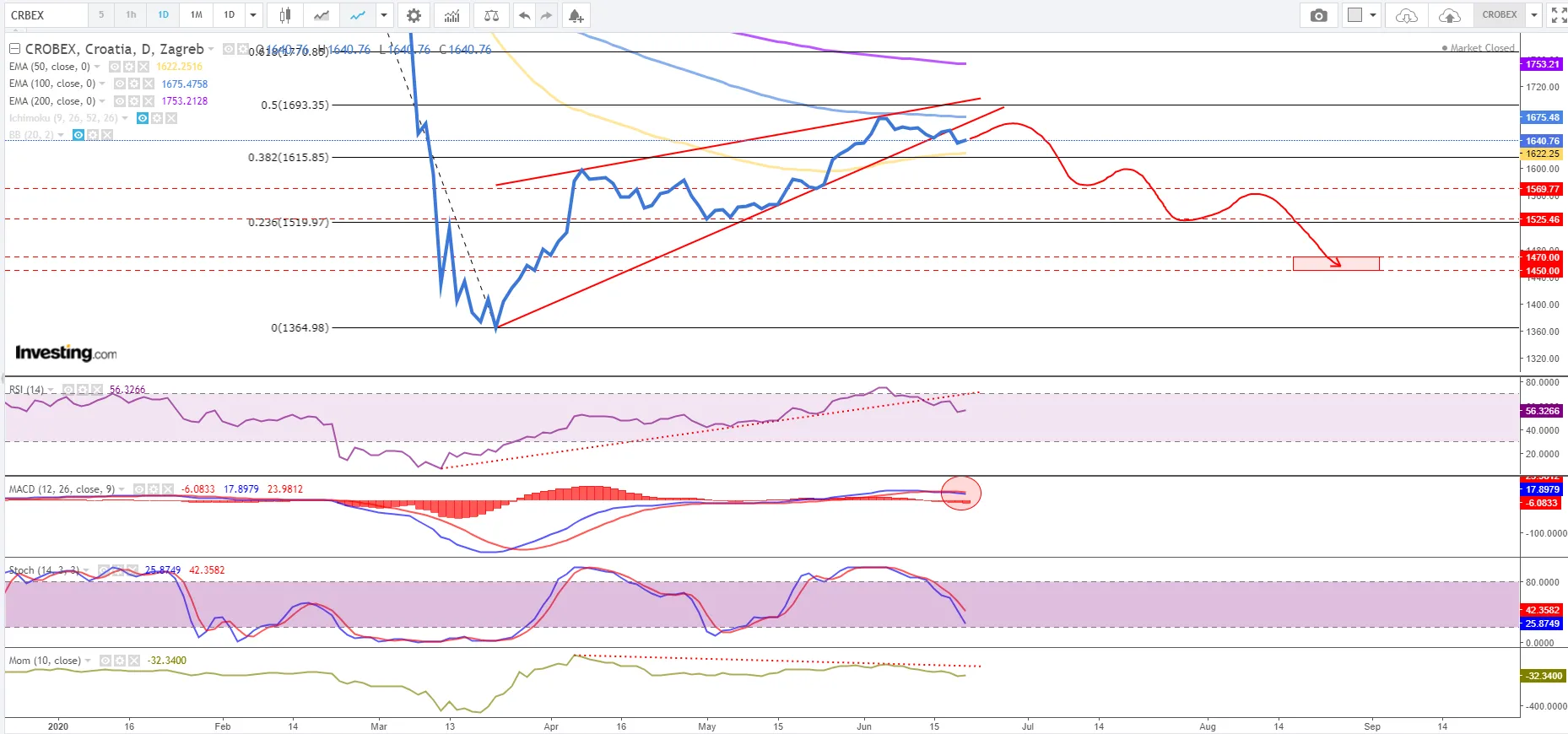Undo the last chart action
The height and width of the screenshot is (734, 1568).
(524, 15)
